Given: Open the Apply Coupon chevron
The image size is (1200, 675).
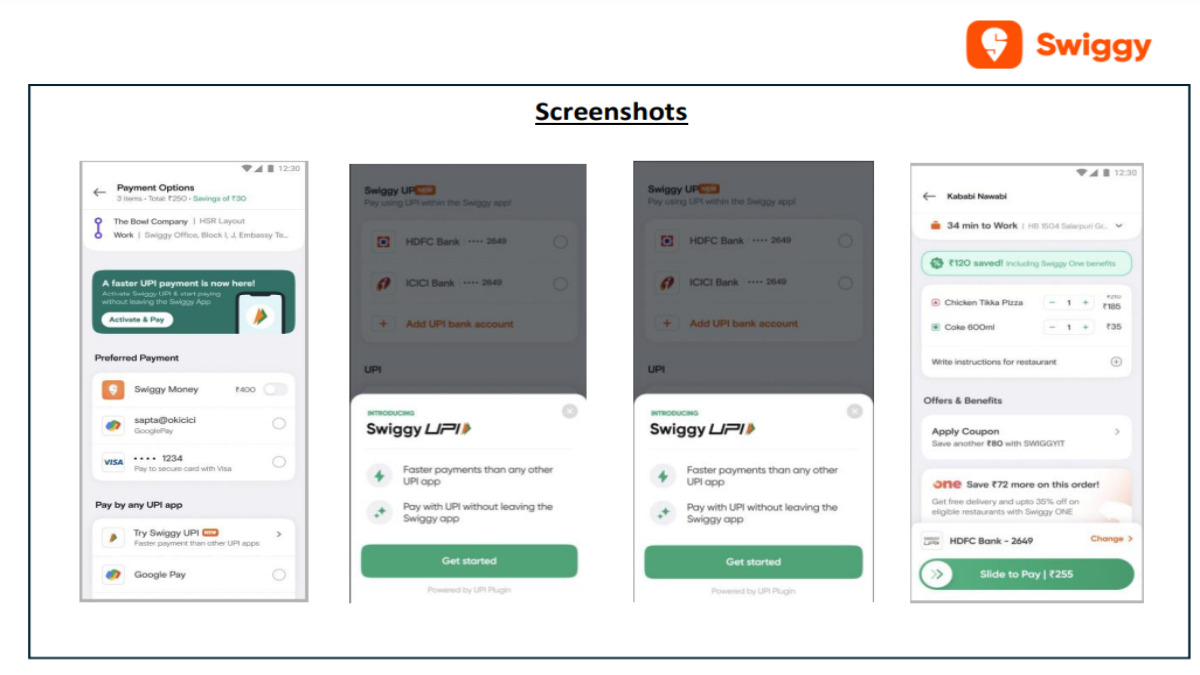Looking at the screenshot, I should [x=1117, y=432].
